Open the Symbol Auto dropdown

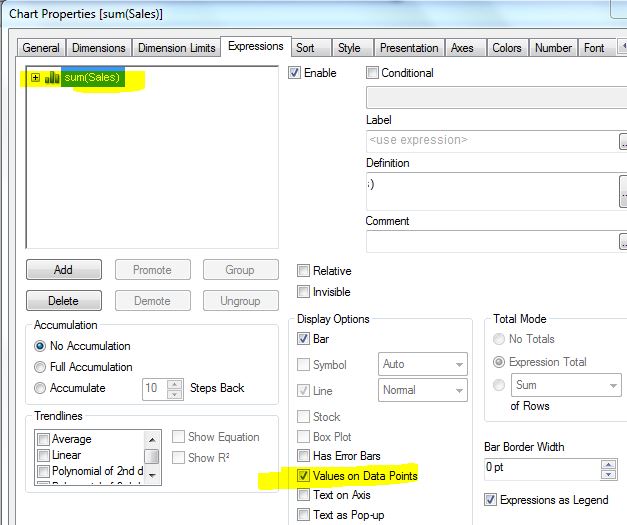[423, 364]
